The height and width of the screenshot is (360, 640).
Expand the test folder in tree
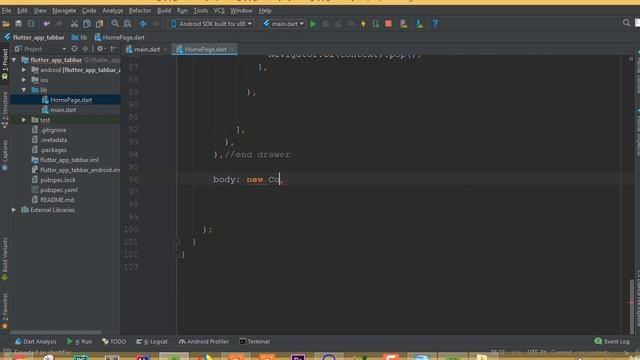tap(24, 120)
